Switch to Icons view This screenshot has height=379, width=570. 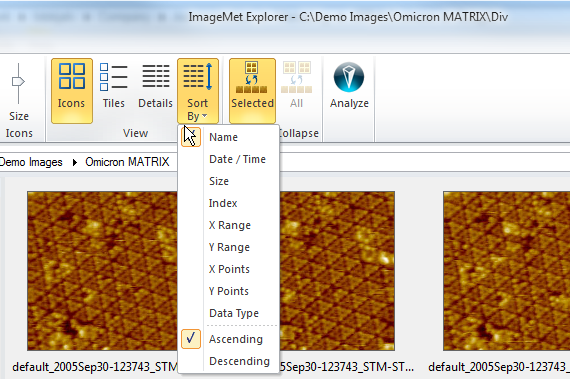click(72, 91)
